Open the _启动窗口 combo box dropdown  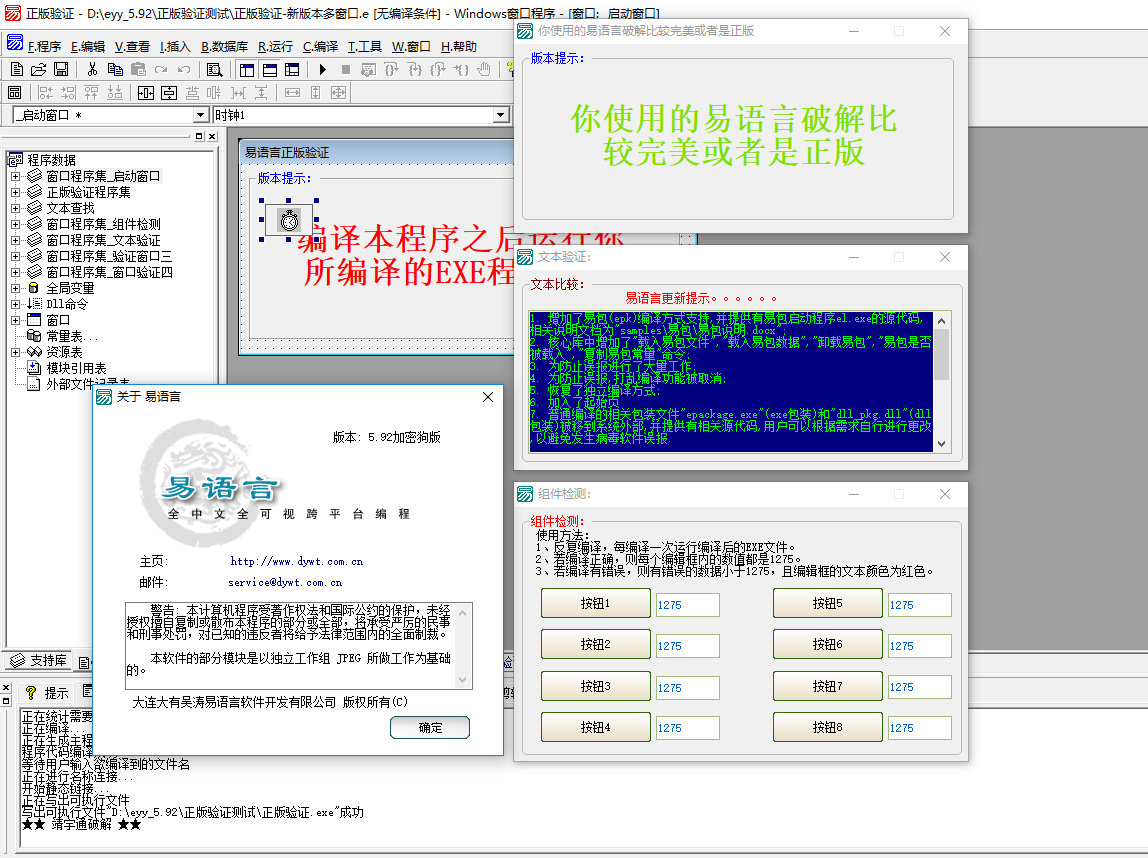pos(201,115)
